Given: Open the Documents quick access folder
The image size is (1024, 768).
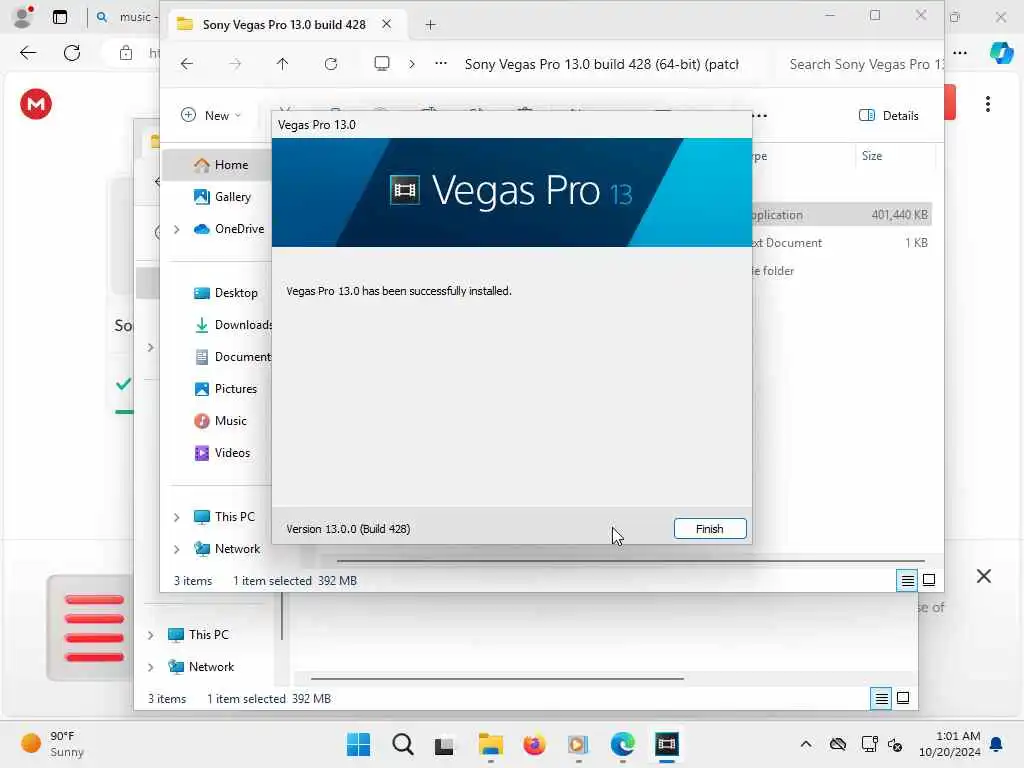Looking at the screenshot, I should pyautogui.click(x=232, y=357).
